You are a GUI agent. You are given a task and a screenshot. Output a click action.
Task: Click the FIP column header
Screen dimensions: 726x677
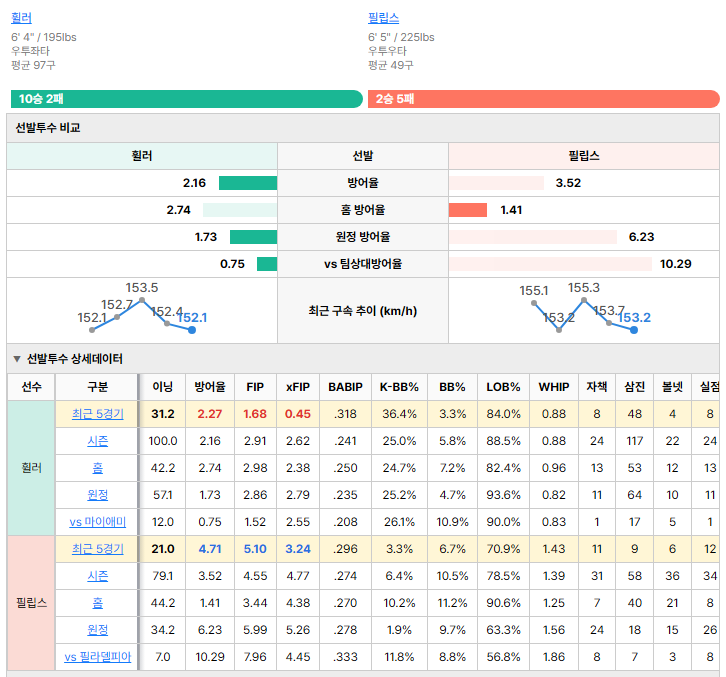pyautogui.click(x=255, y=387)
